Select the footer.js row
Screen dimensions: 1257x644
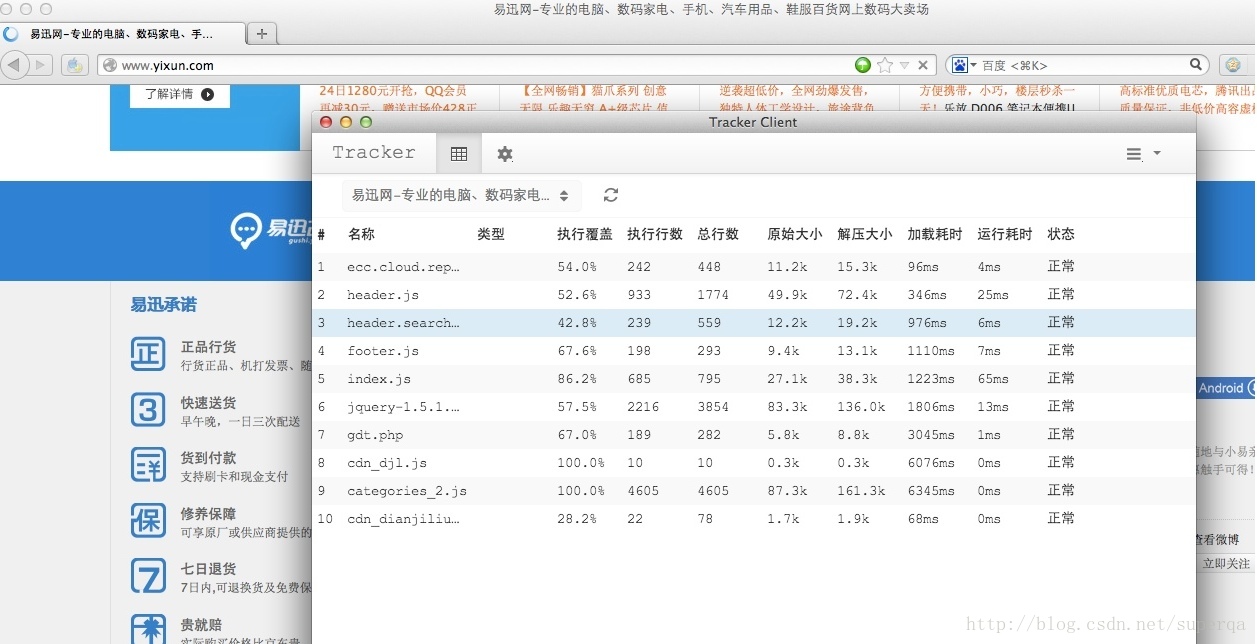[754, 351]
